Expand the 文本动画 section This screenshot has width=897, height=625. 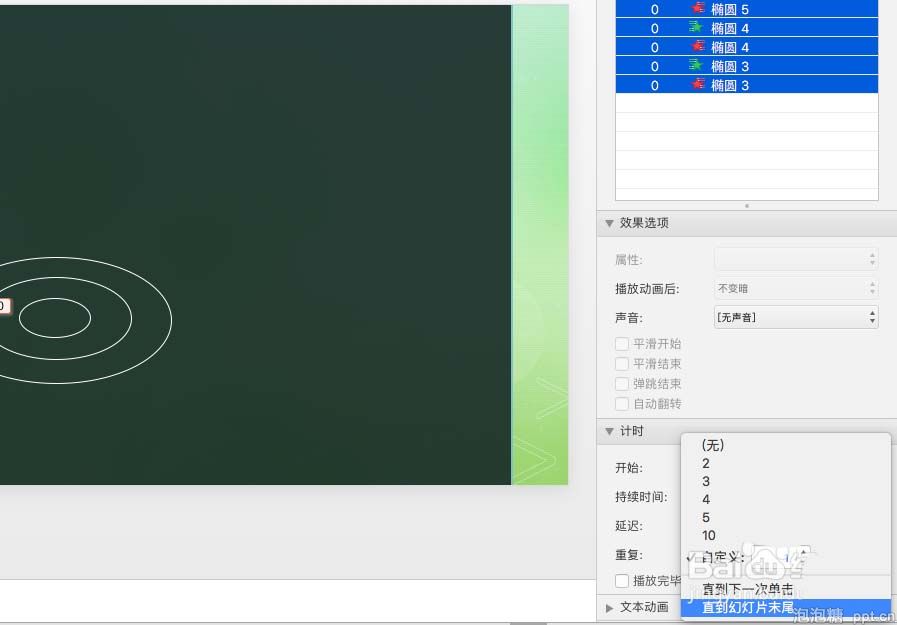click(610, 607)
